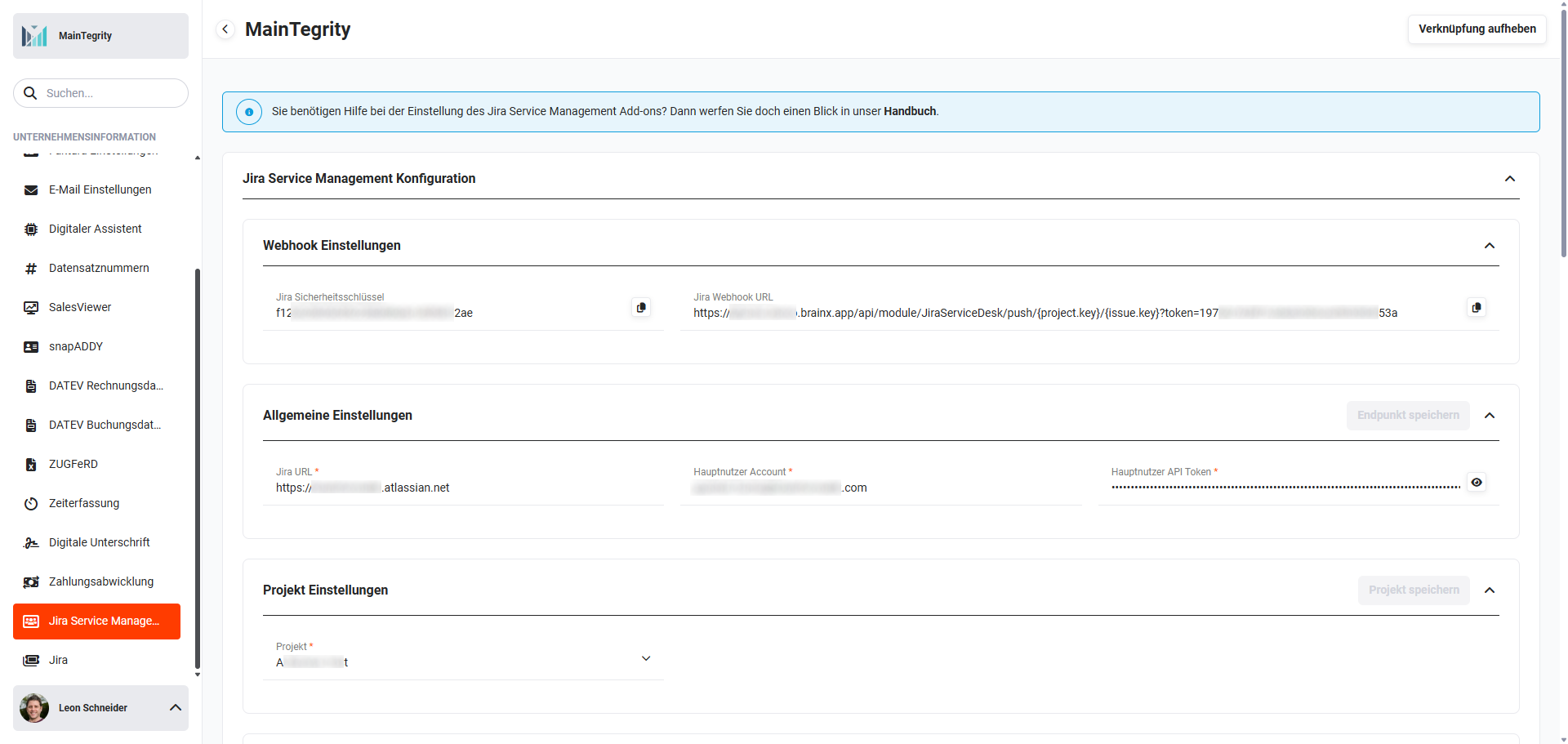Focus the Suchen search field
The height and width of the screenshot is (744, 1568).
click(100, 93)
